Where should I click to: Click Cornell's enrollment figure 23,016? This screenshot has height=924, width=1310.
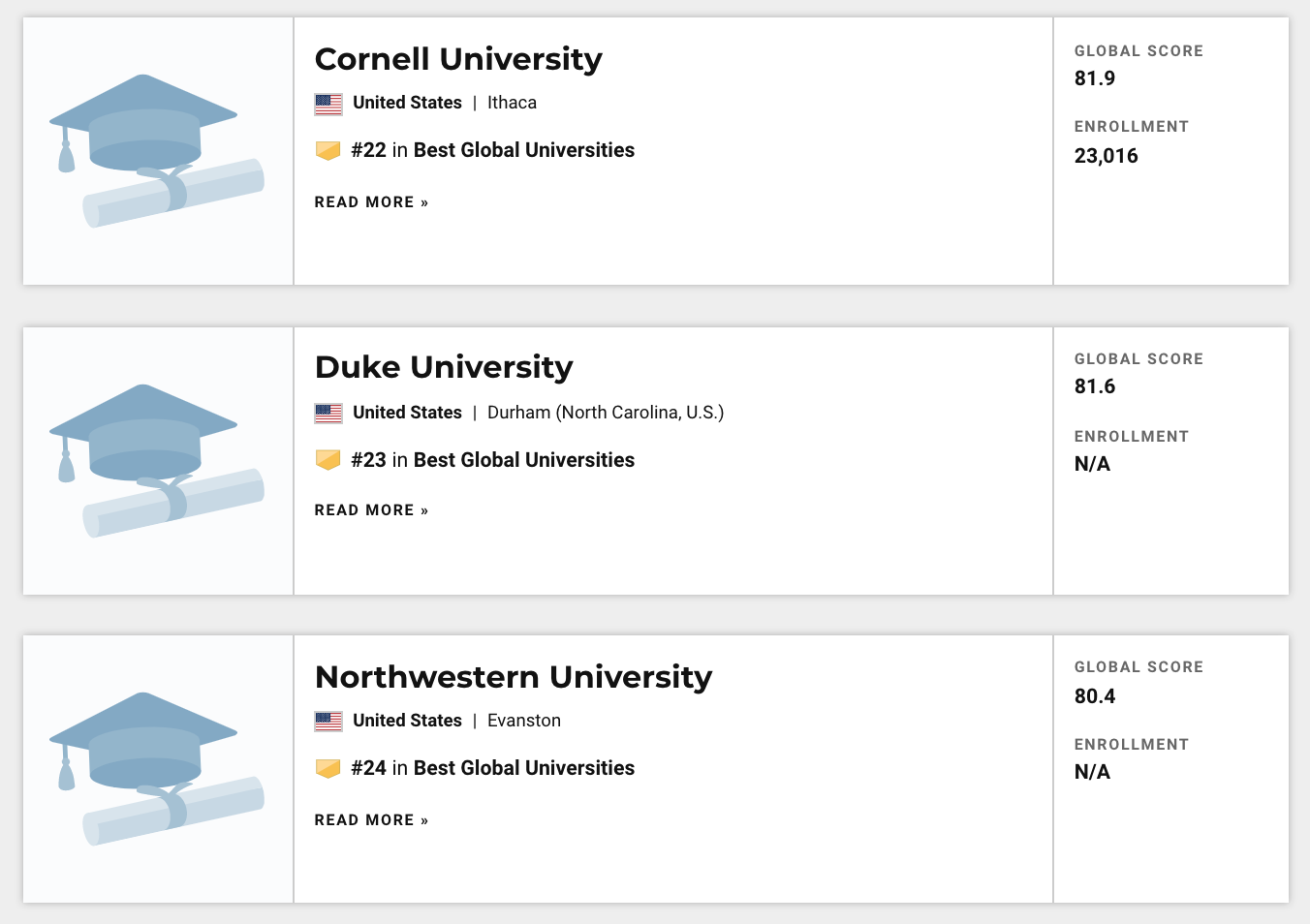[x=1107, y=156]
